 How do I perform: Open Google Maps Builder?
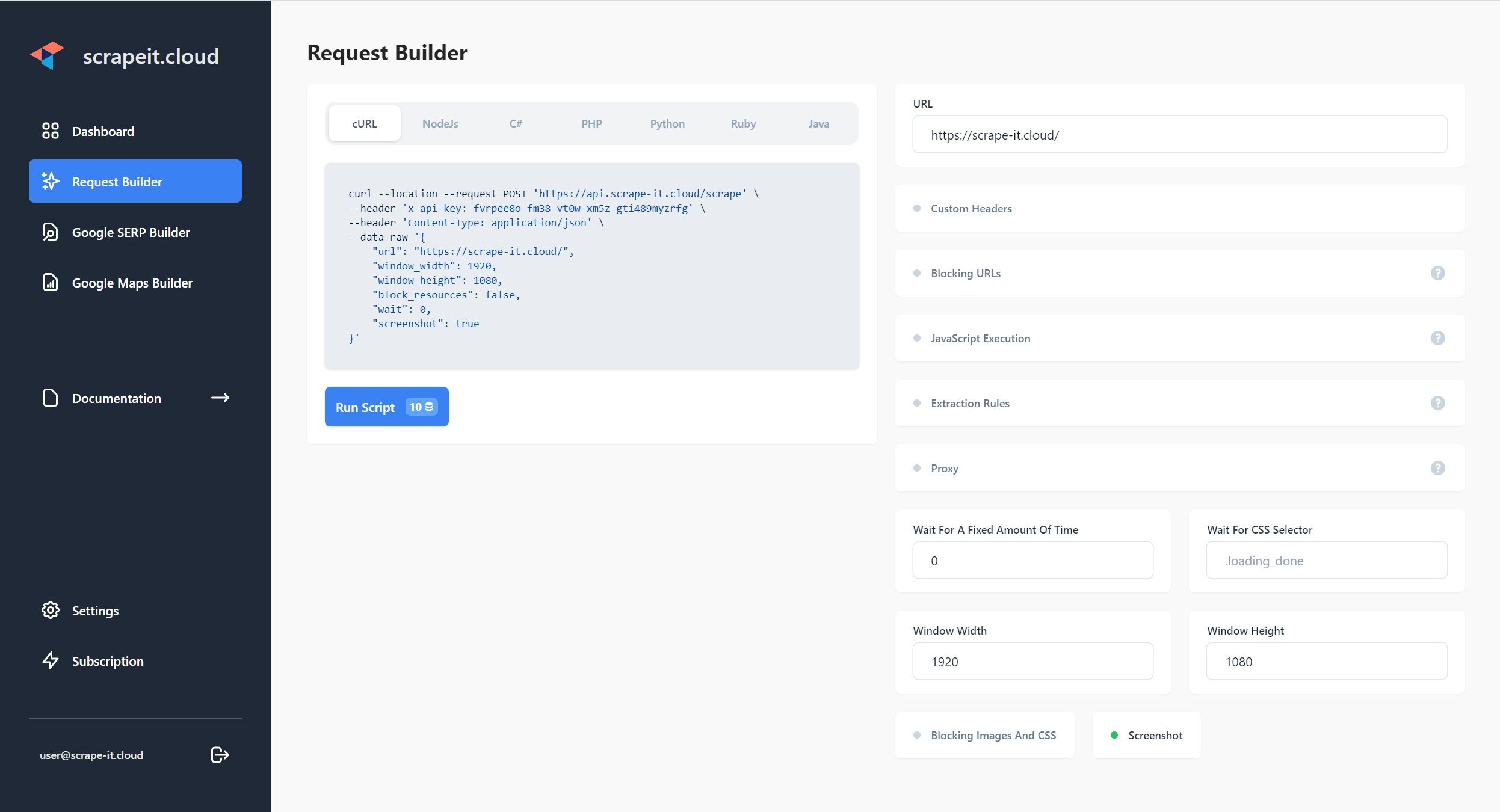[x=135, y=283]
